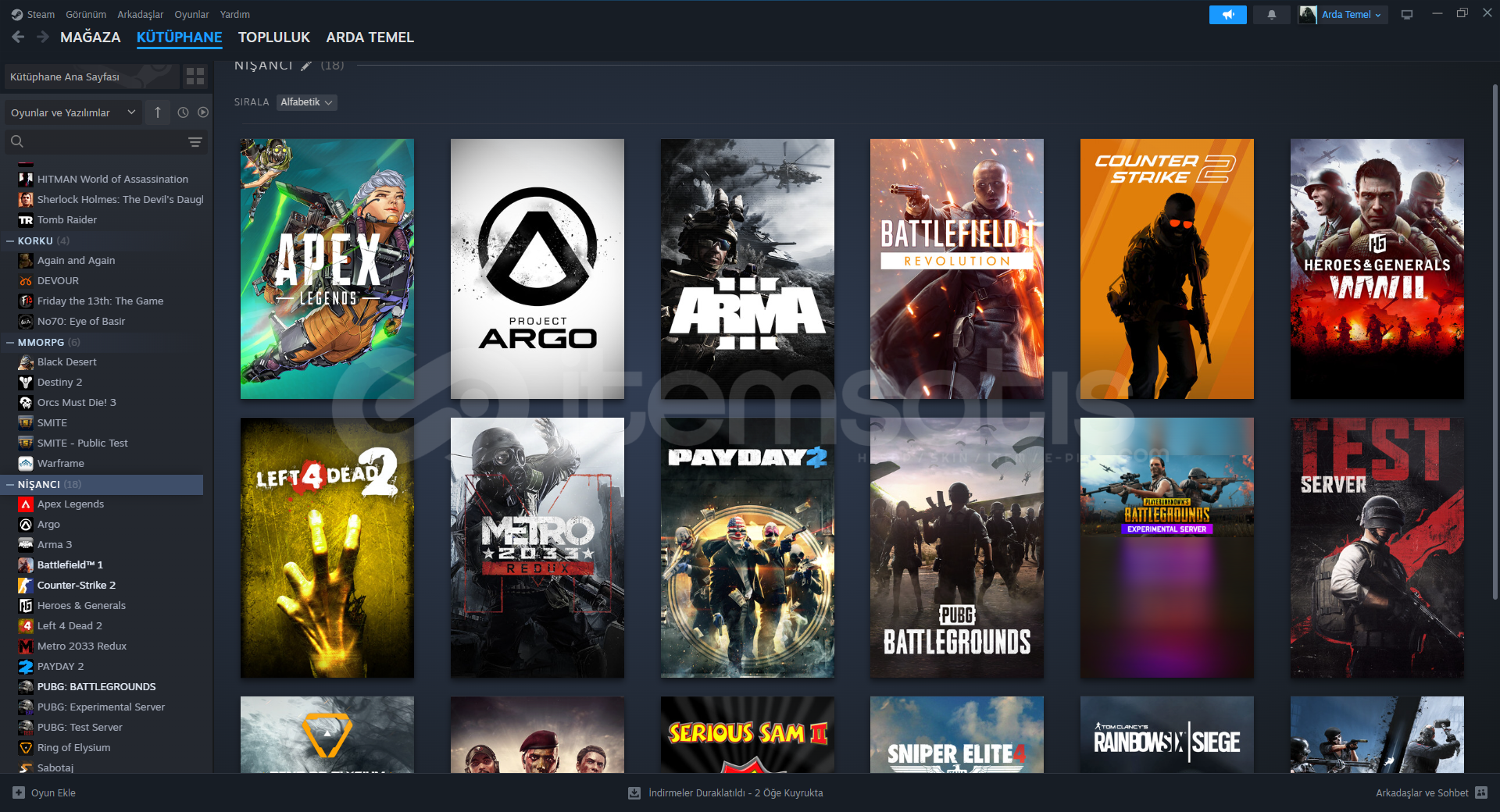Open the PAYDAY 2 cover art
Image resolution: width=1500 pixels, height=812 pixels.
click(748, 547)
